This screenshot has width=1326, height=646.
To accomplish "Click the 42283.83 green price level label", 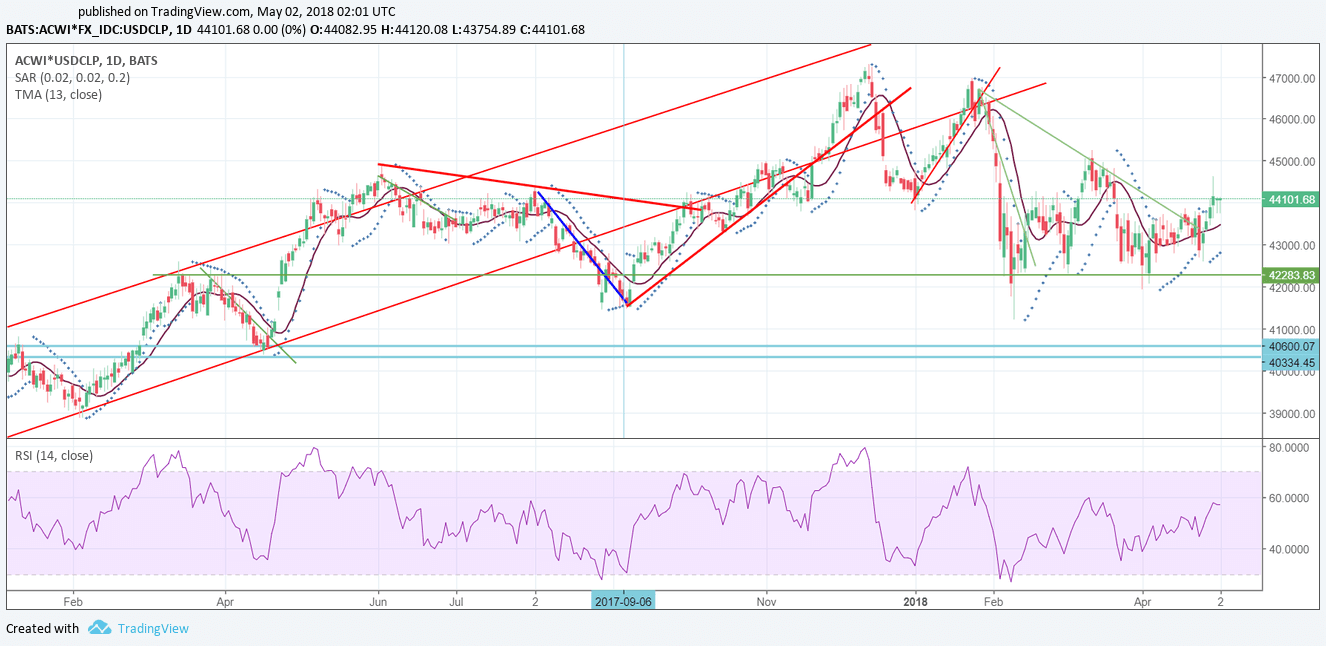I will (1291, 275).
